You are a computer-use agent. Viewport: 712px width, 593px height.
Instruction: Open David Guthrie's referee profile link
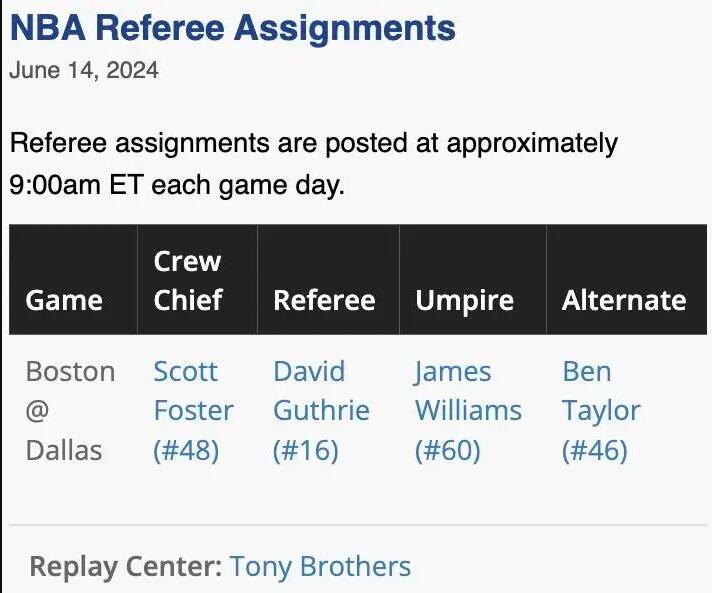click(x=321, y=410)
